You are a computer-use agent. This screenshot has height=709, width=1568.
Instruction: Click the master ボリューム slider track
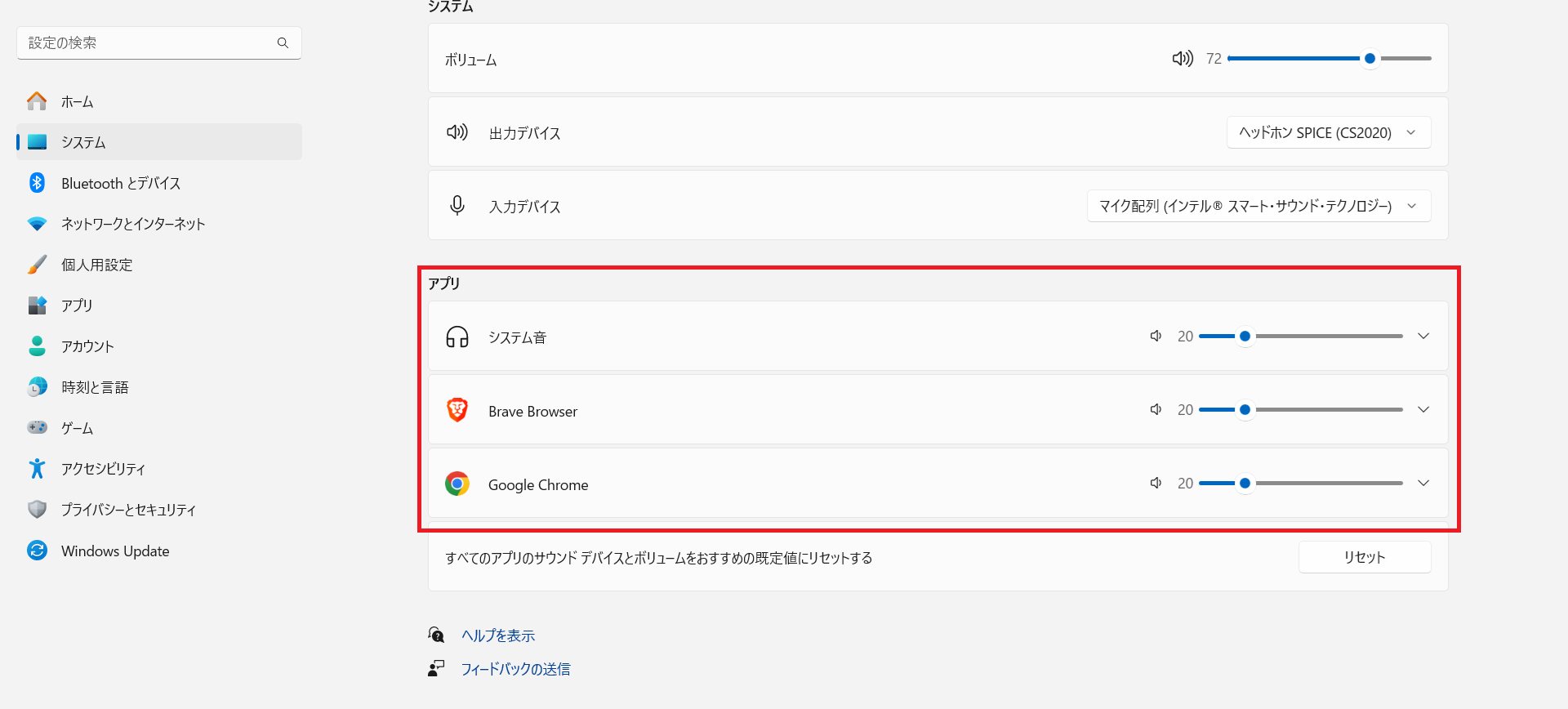coord(1330,59)
